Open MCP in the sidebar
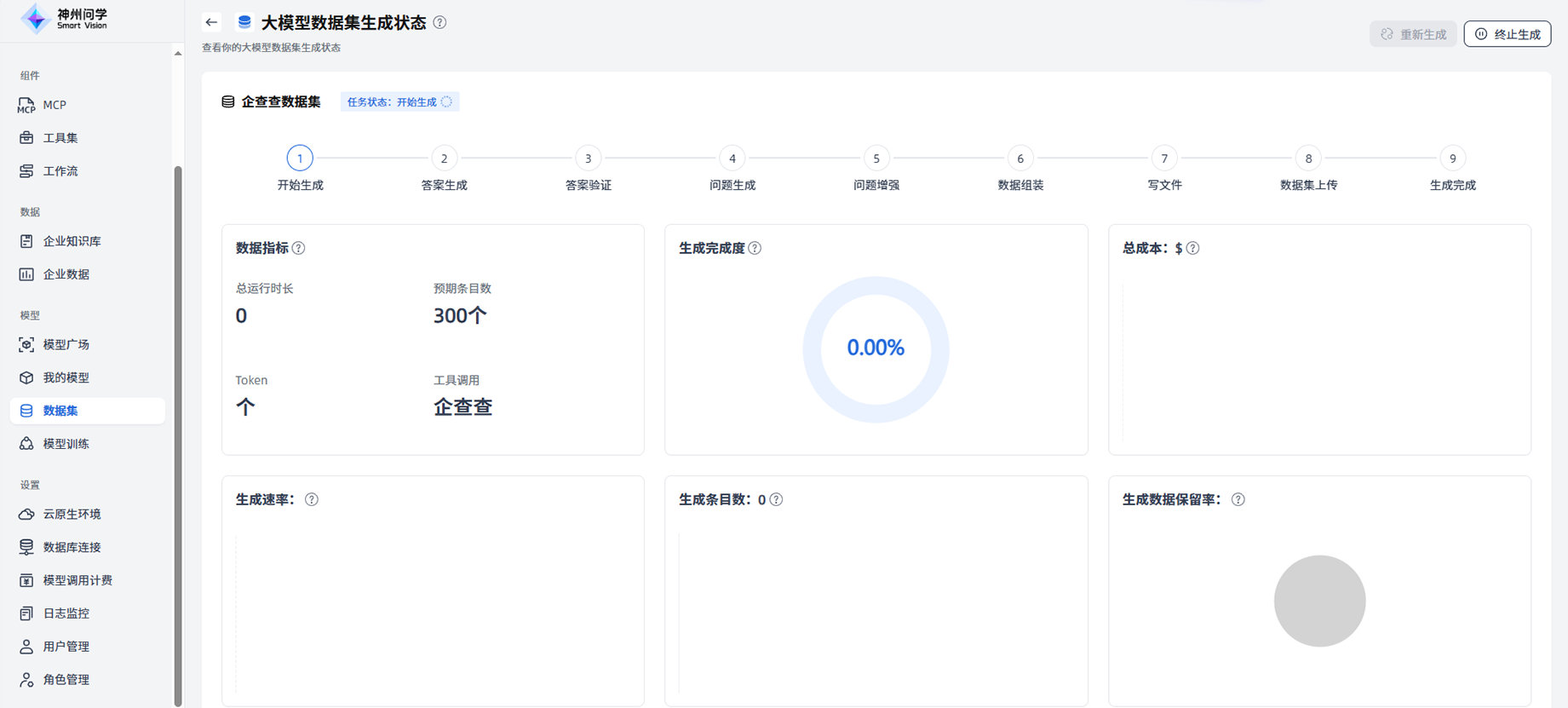This screenshot has width=1568, height=708. pyautogui.click(x=55, y=105)
